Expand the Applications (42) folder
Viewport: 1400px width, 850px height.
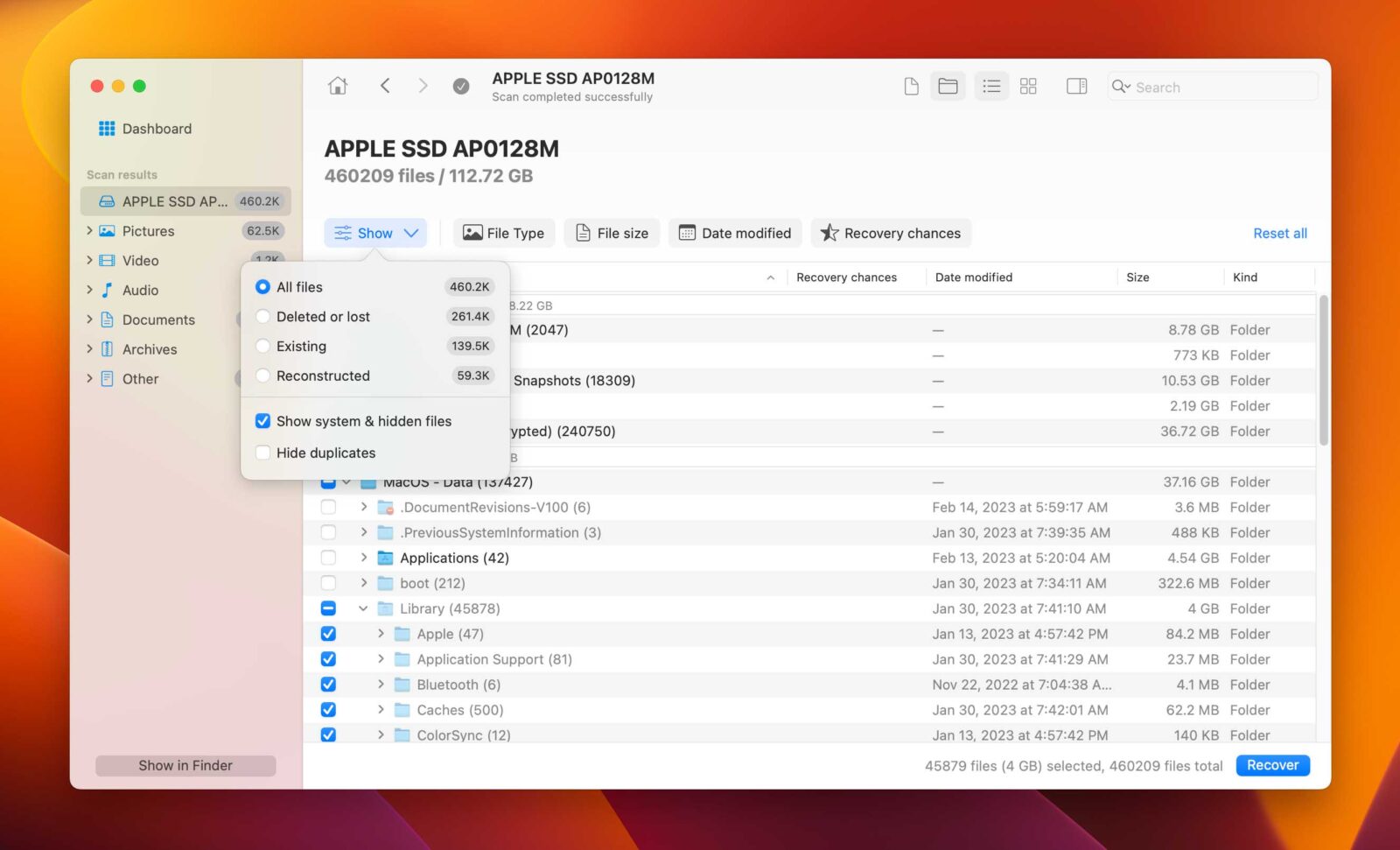[x=364, y=558]
